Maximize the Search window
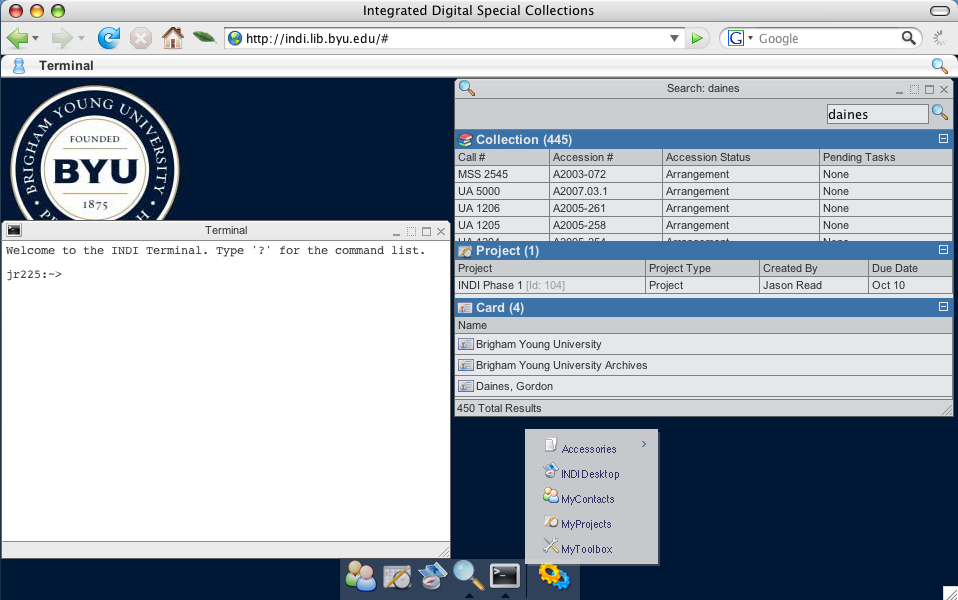Image resolution: width=958 pixels, height=600 pixels. (x=929, y=89)
